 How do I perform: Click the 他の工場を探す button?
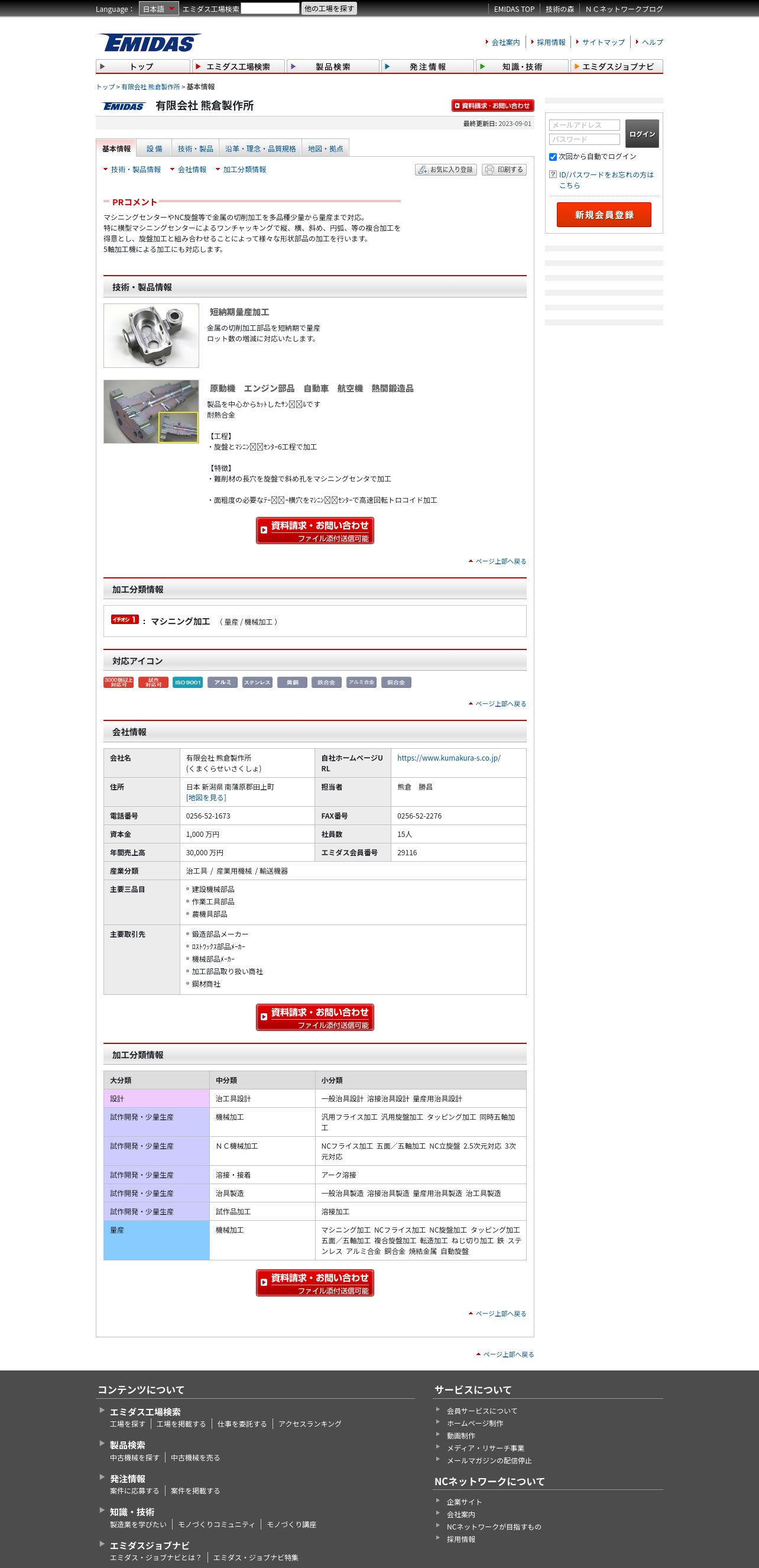pyautogui.click(x=329, y=8)
